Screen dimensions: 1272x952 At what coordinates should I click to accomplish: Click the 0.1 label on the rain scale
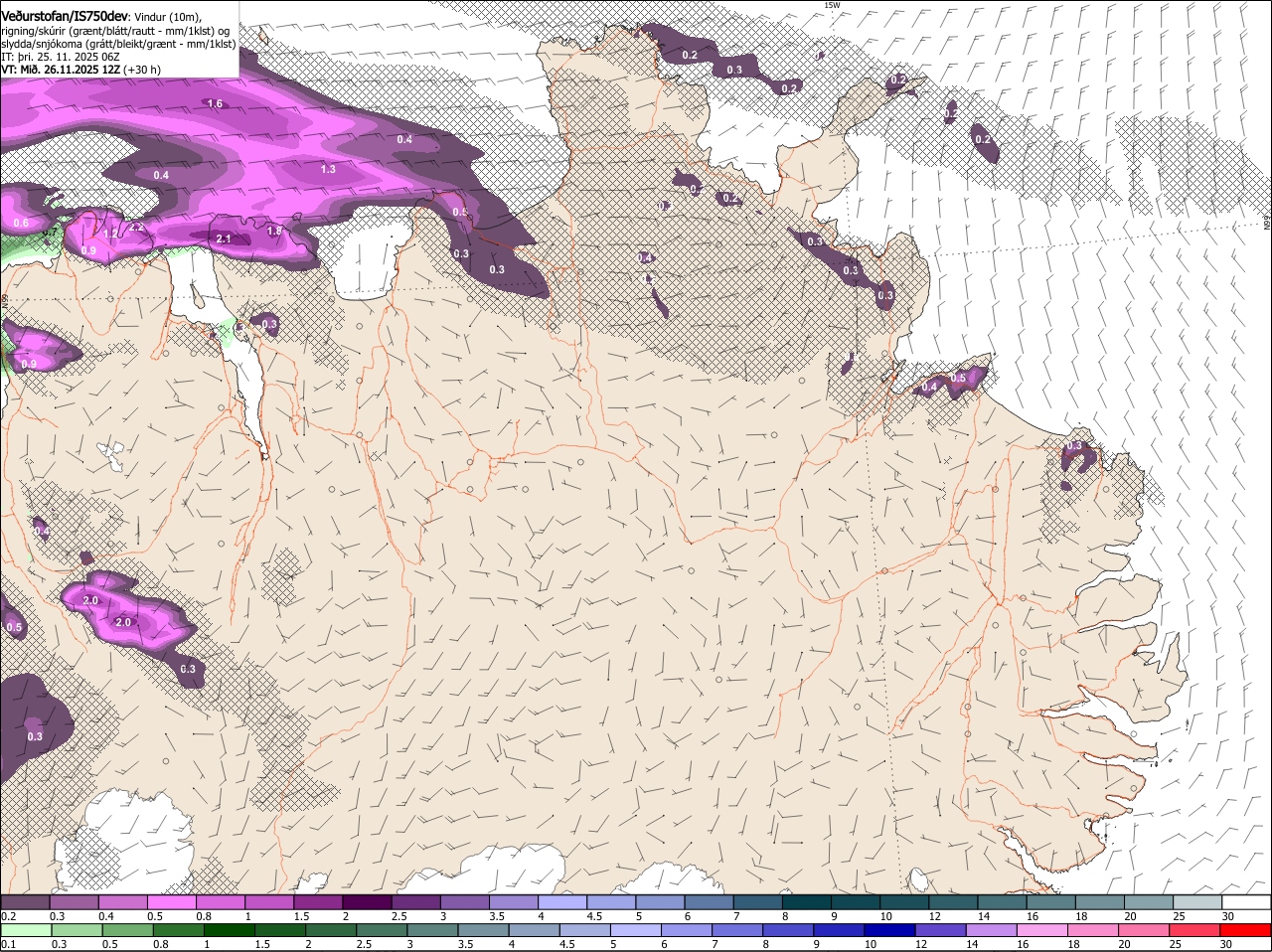tap(8, 944)
